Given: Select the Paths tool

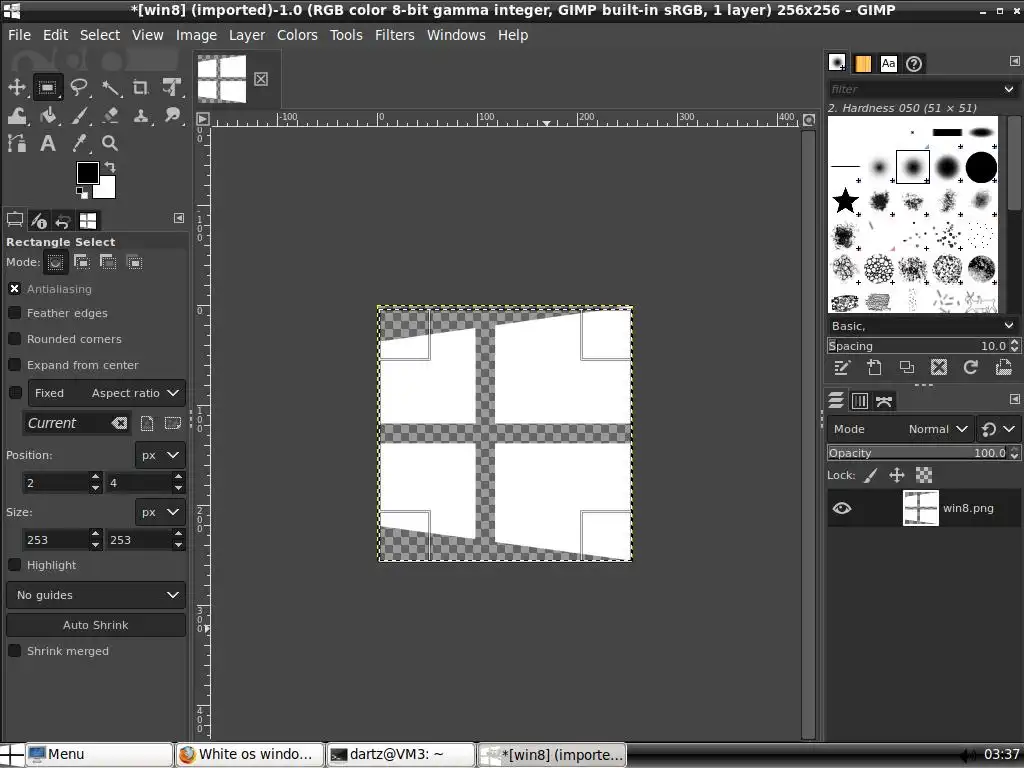Looking at the screenshot, I should [x=16, y=143].
